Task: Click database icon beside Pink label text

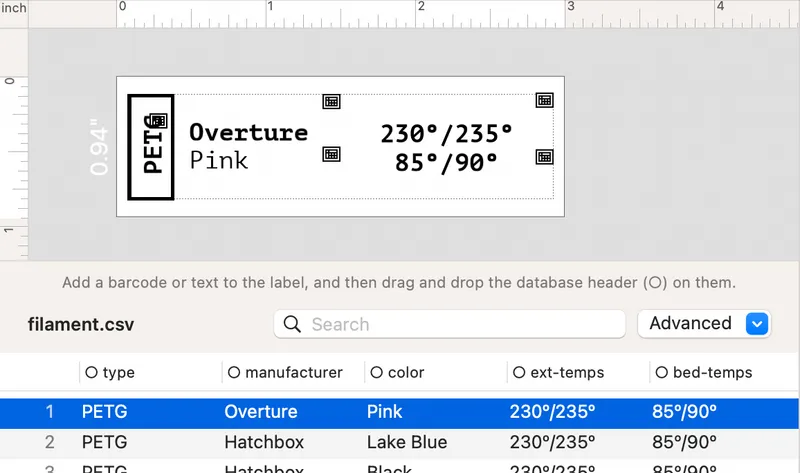Action: pos(332,154)
